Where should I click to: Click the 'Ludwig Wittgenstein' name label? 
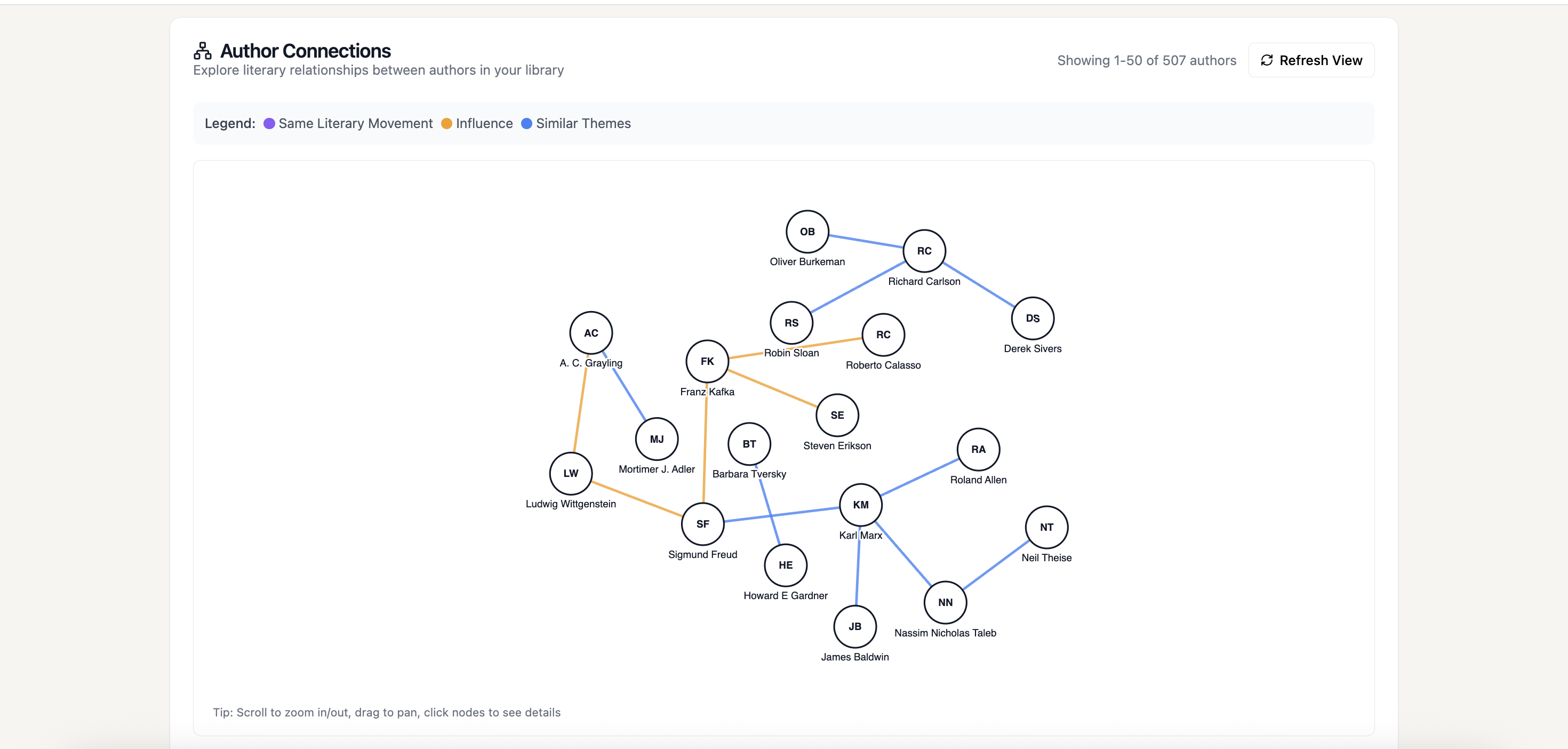(571, 504)
